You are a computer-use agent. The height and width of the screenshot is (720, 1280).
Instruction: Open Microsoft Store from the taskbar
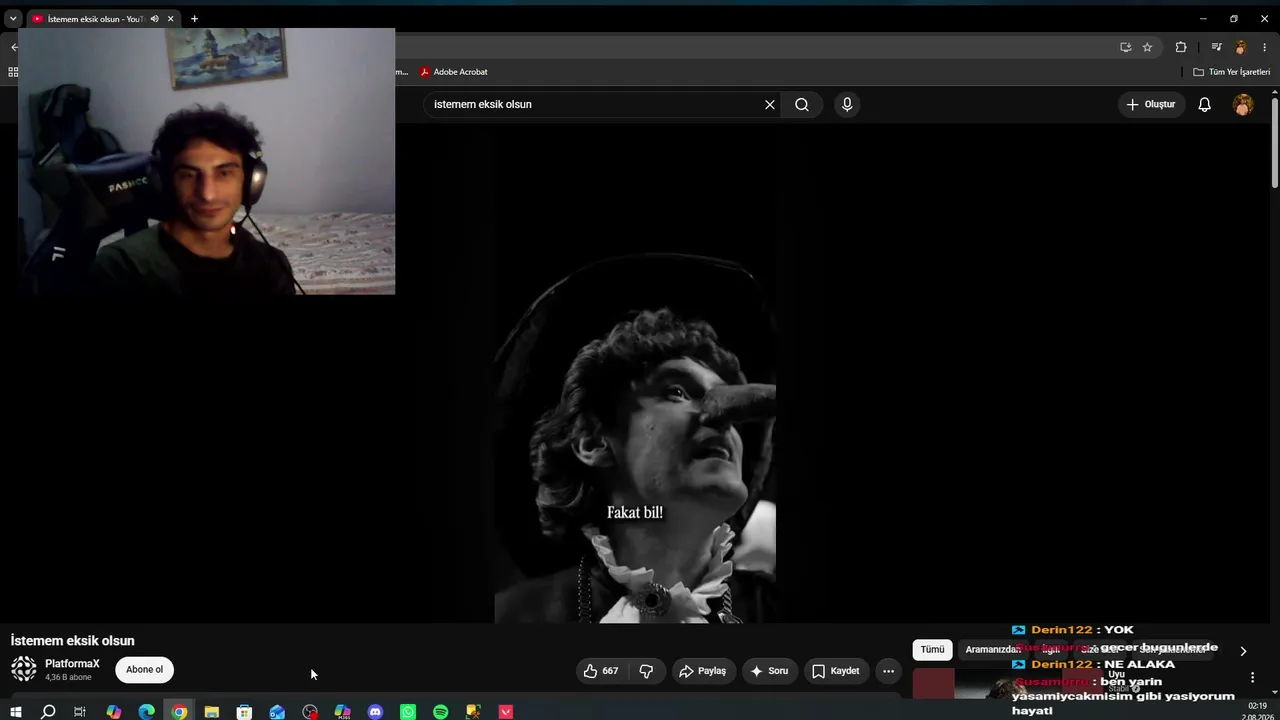coord(244,712)
